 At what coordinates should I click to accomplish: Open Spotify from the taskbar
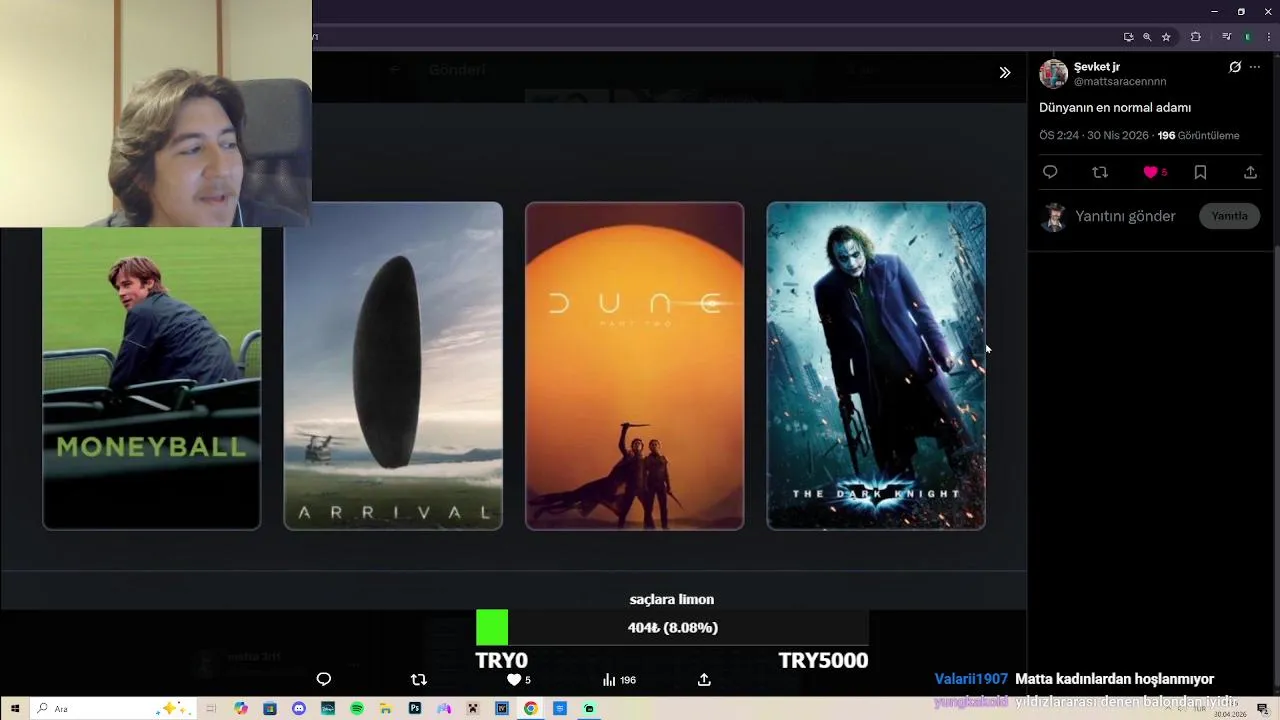click(x=357, y=708)
